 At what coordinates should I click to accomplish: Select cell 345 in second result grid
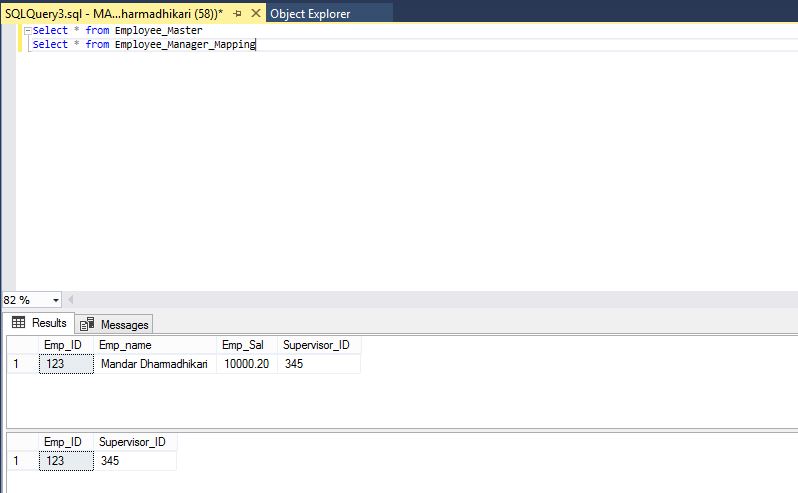[x=135, y=461]
